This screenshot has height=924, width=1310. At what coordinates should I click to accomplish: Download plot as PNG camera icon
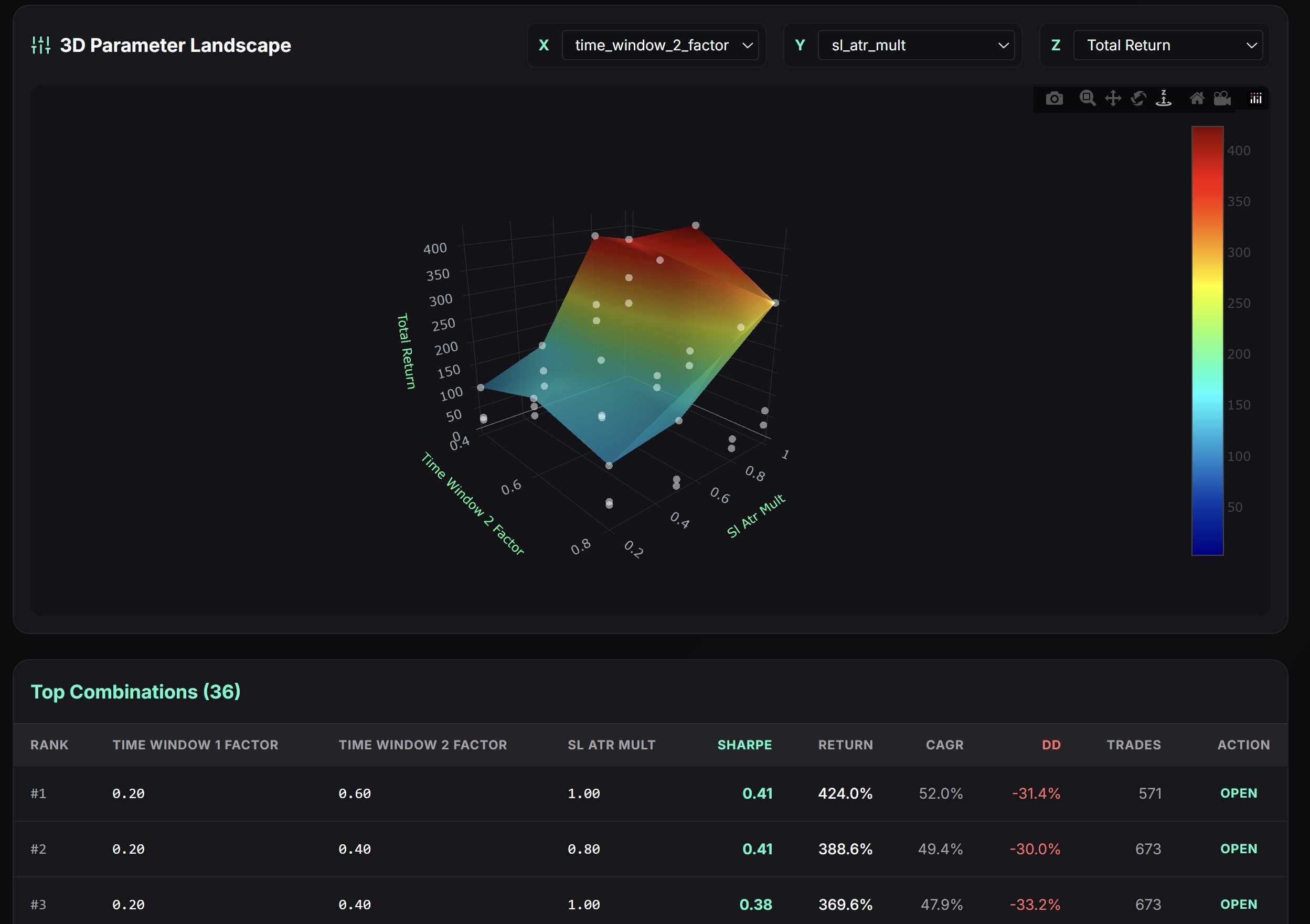click(1054, 99)
